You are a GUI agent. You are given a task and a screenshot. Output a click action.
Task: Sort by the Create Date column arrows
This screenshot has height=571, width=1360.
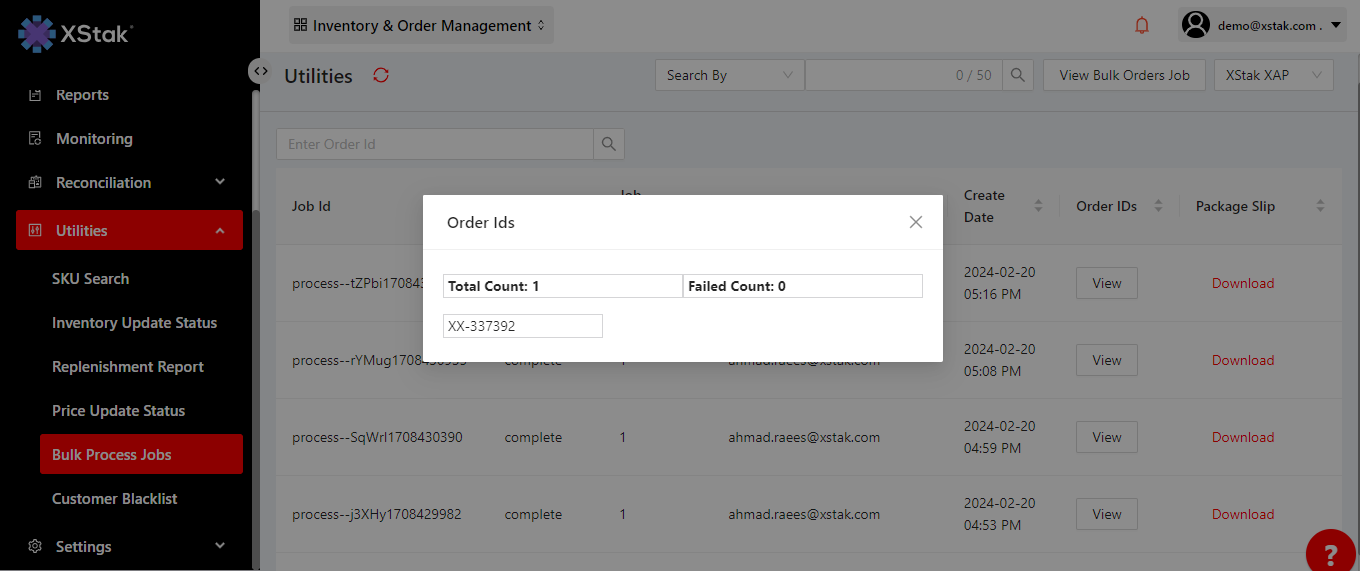[1038, 206]
